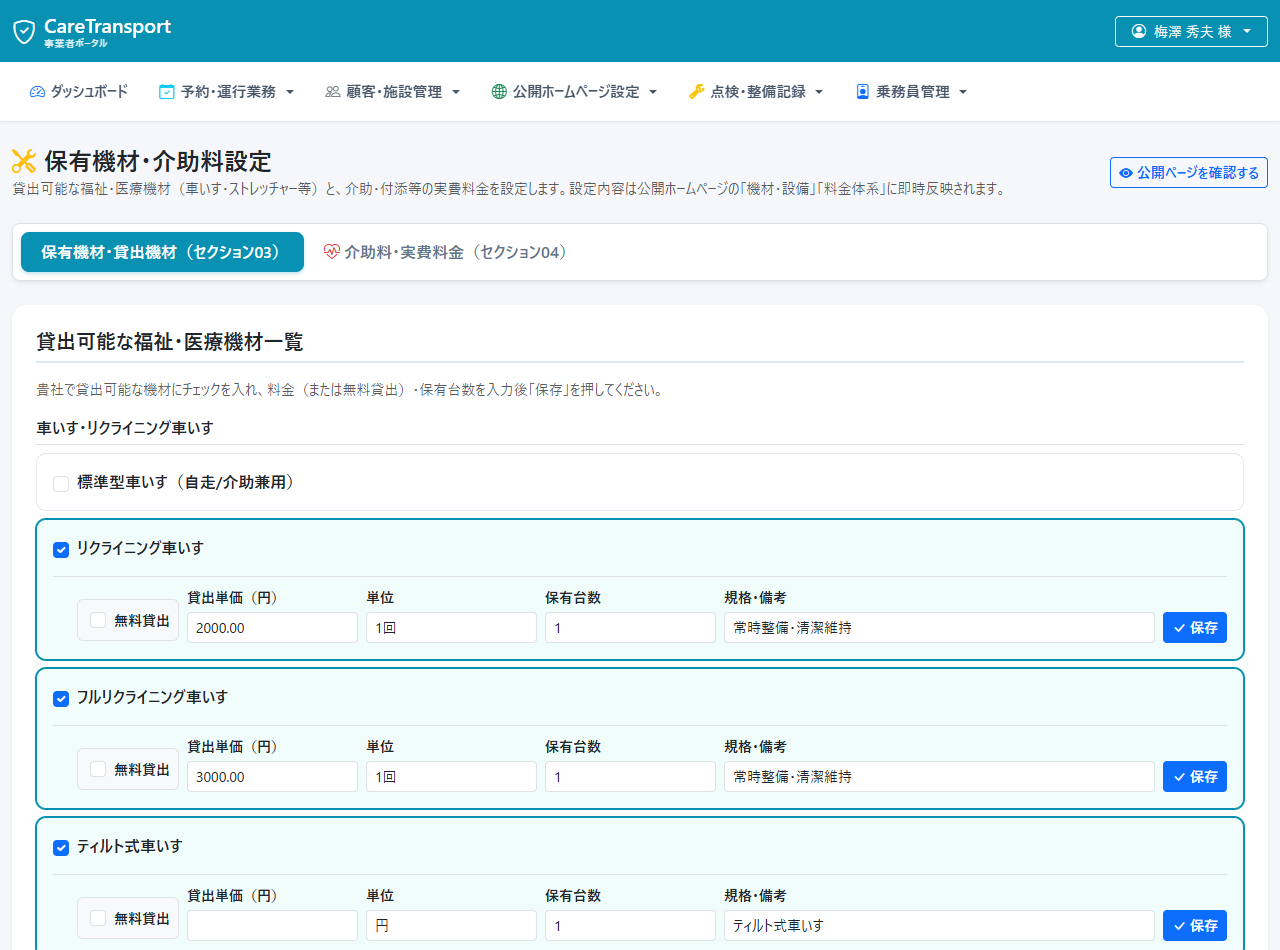This screenshot has width=1280, height=950.
Task: Click the ID badge icon beside 乗務員管理
Action: (x=863, y=92)
